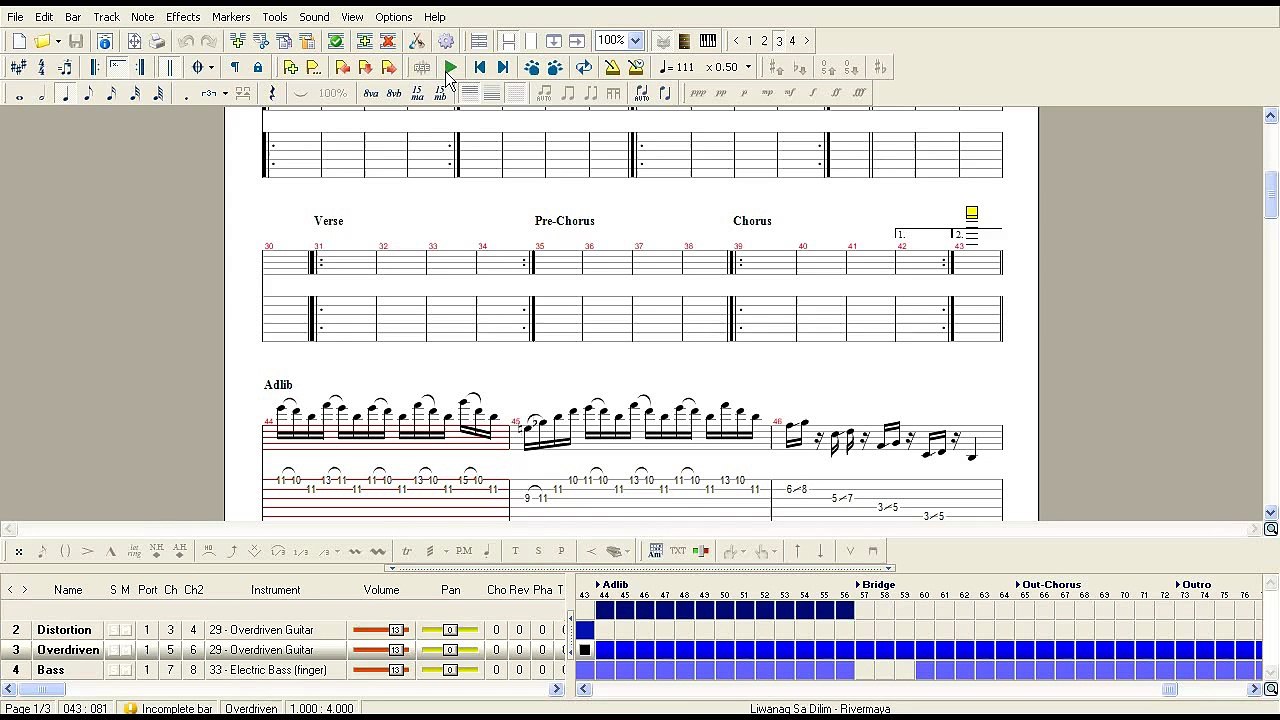
Task: Toggle Mute for the Overdriven track
Action: click(x=126, y=650)
